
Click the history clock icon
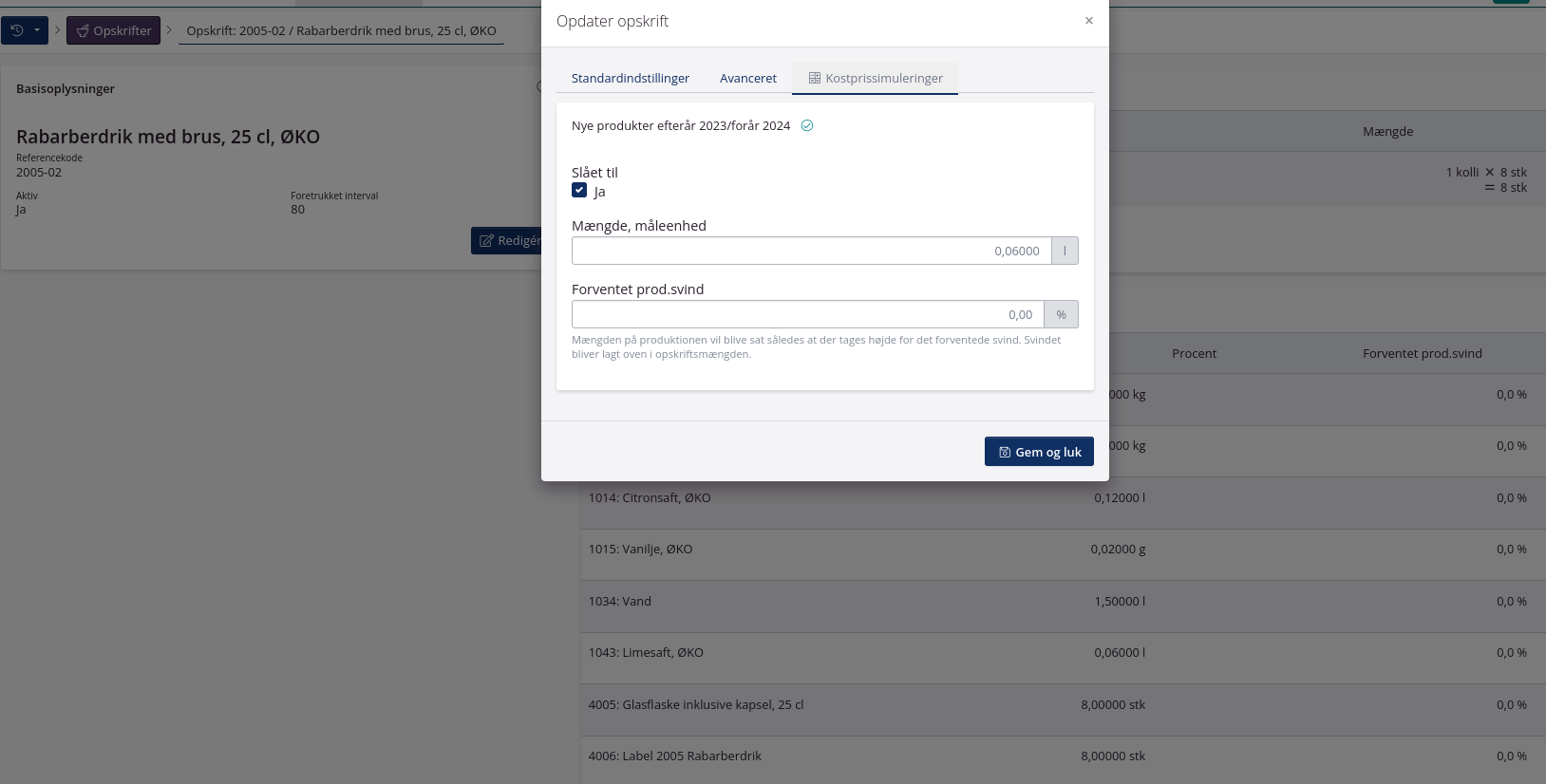(17, 30)
